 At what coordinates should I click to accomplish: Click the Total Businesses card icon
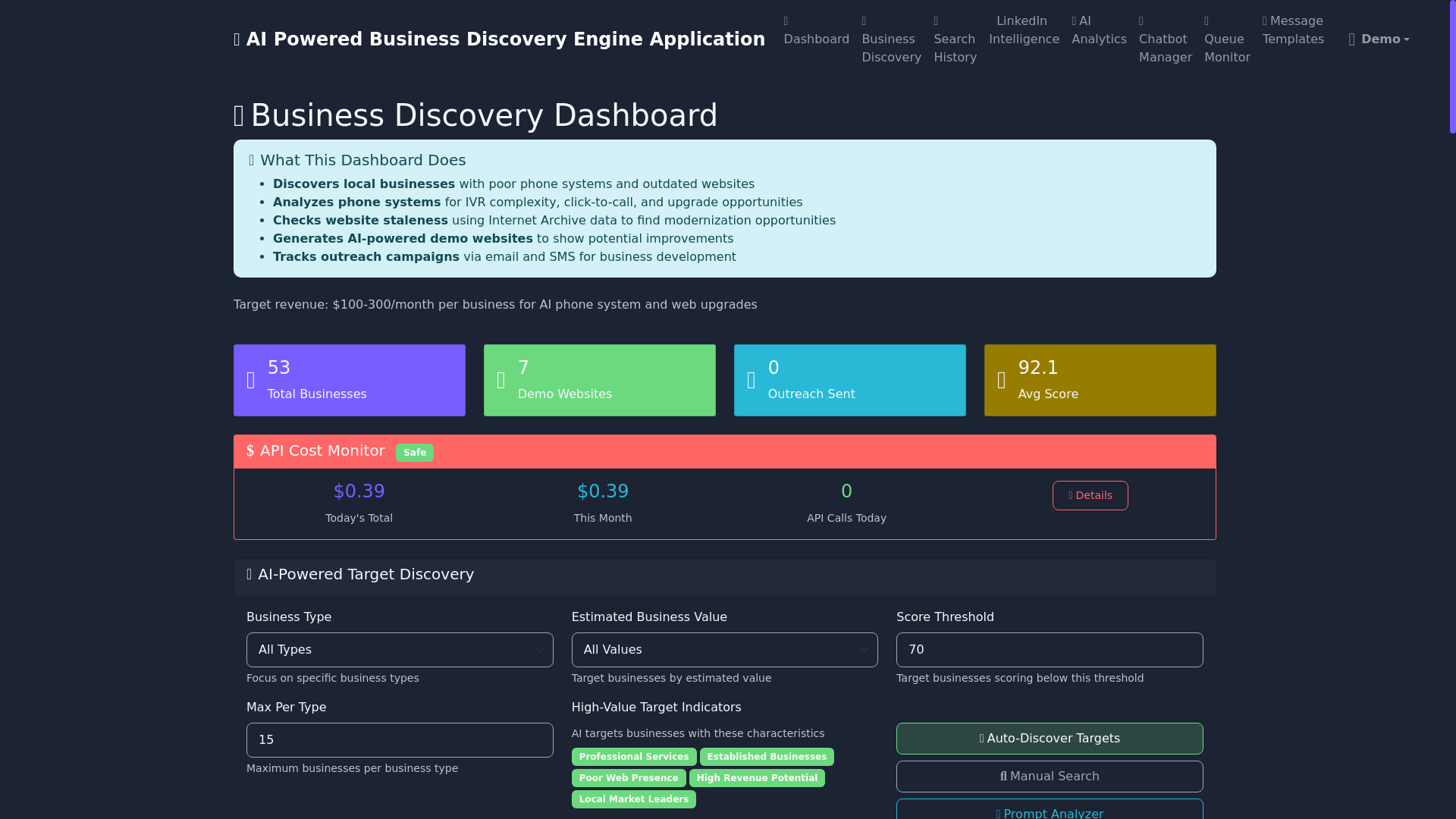pos(251,380)
